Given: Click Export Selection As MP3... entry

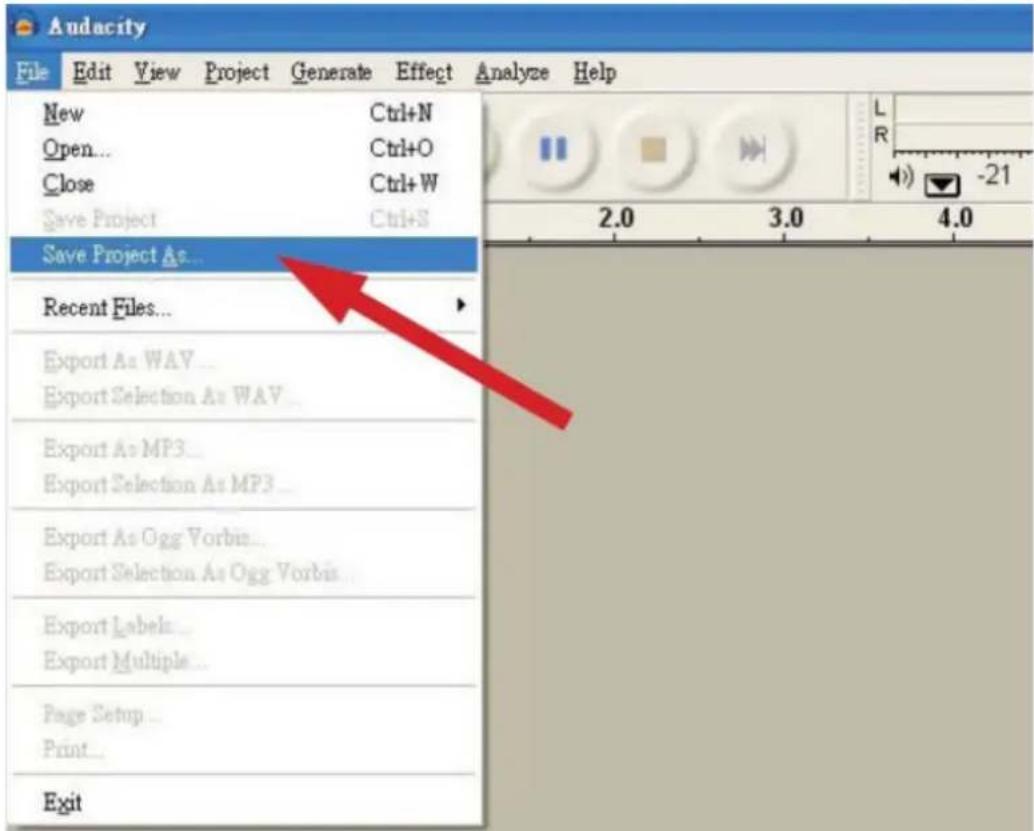Looking at the screenshot, I should click(244, 484).
